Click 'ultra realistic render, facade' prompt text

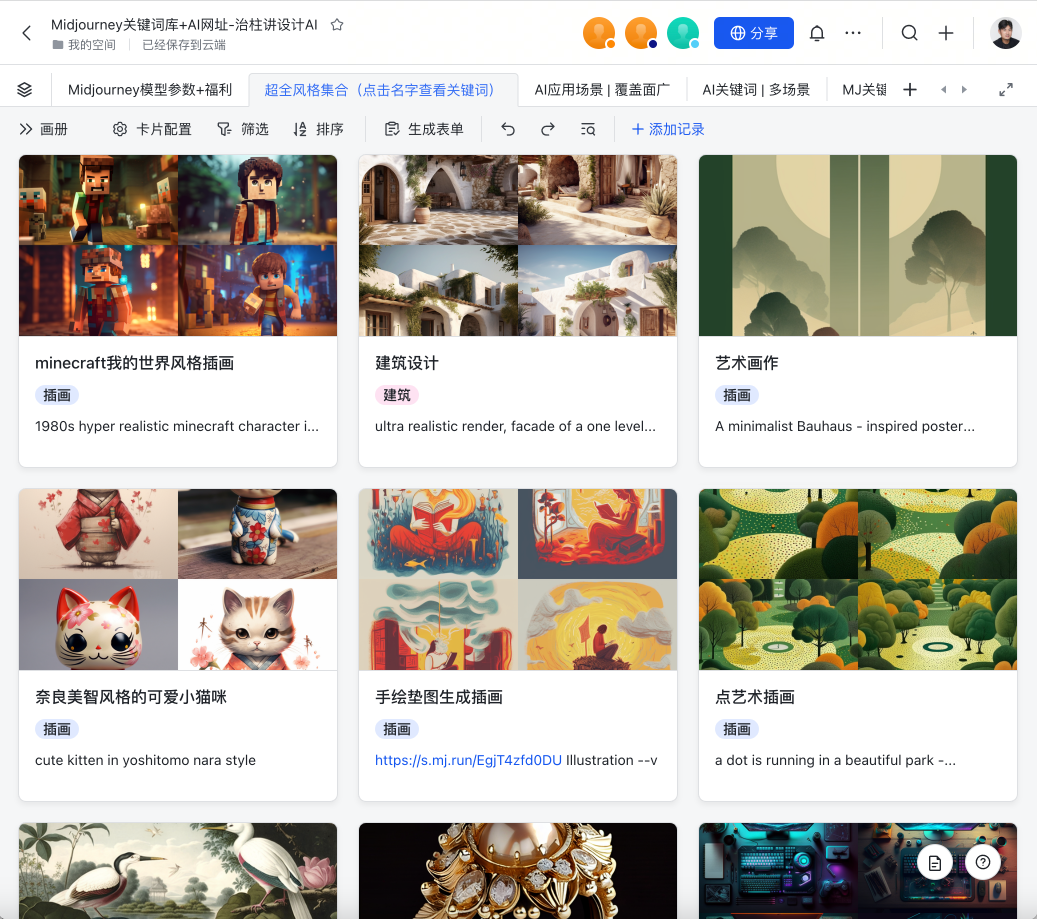tap(515, 426)
